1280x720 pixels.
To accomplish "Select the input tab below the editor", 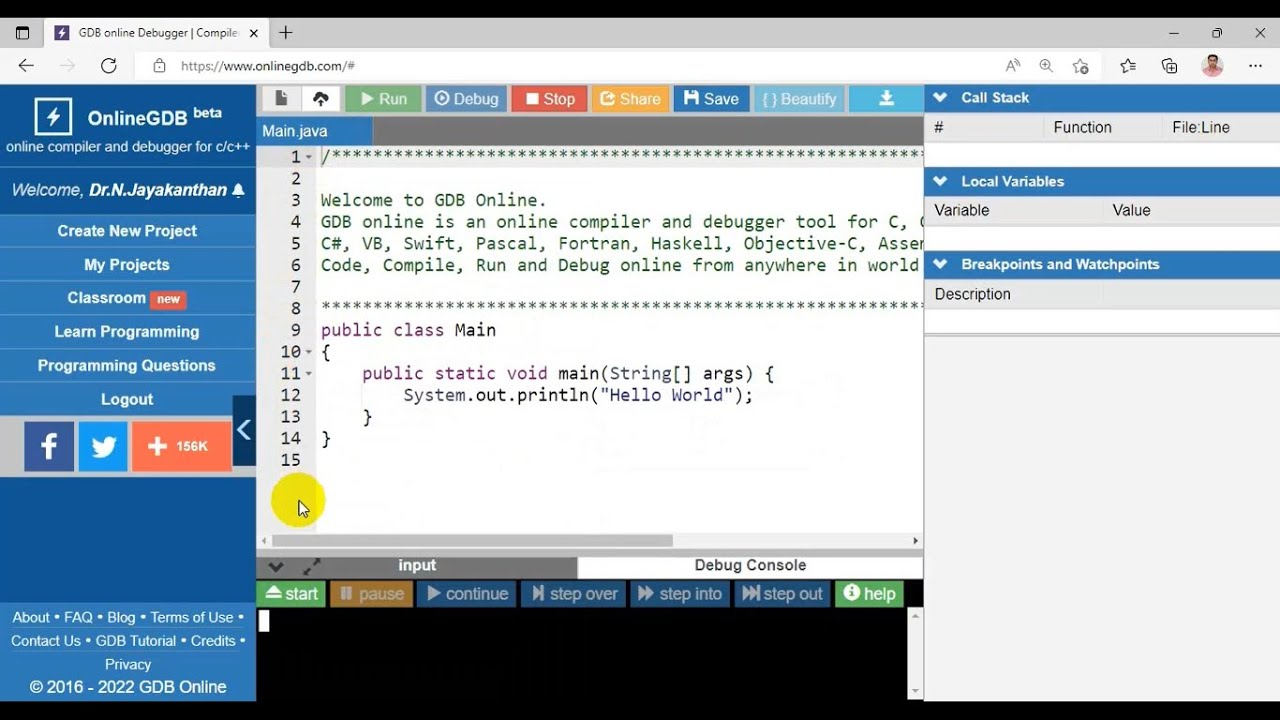I will click(417, 565).
